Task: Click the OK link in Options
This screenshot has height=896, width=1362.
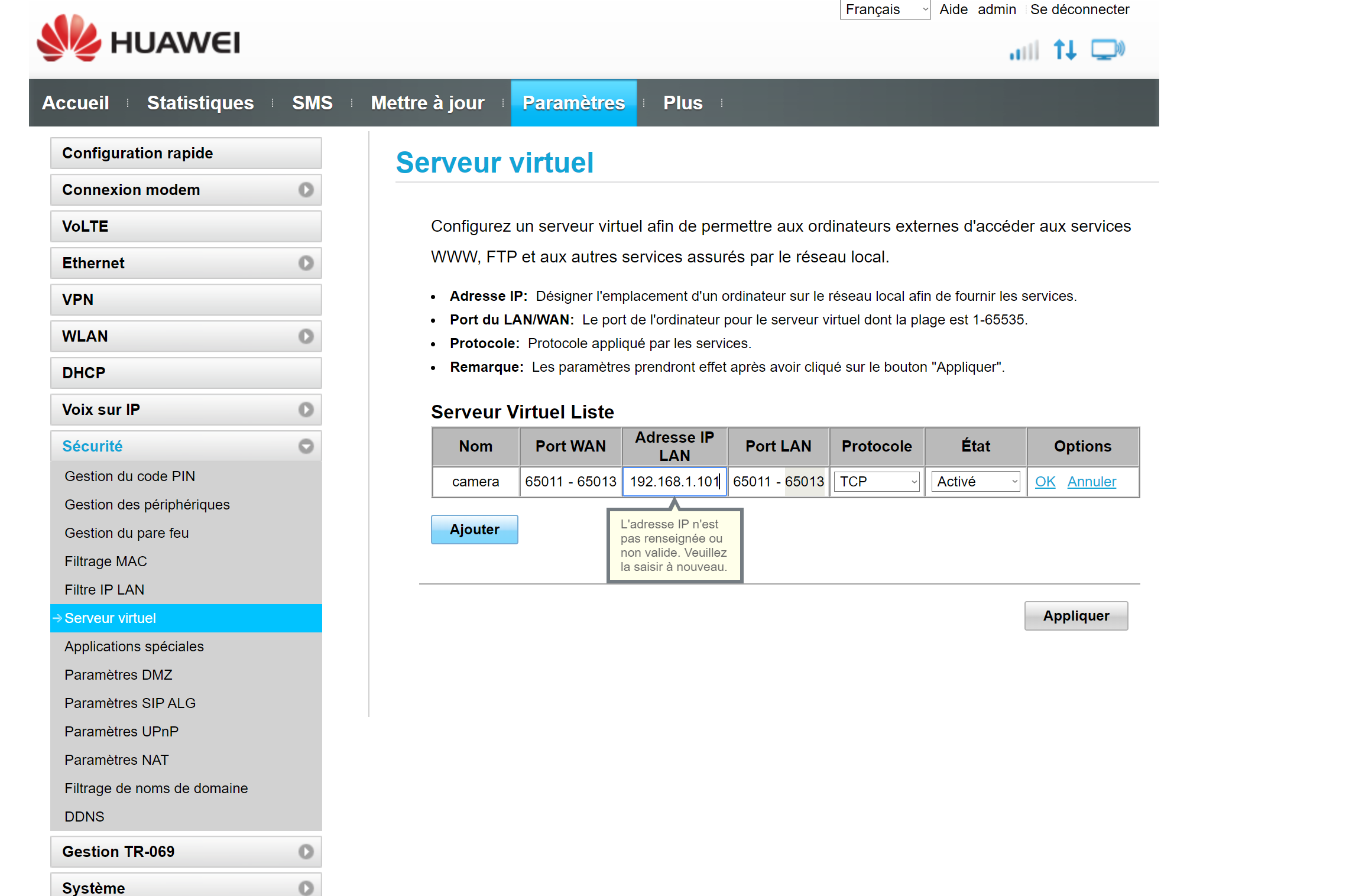Action: tap(1045, 482)
